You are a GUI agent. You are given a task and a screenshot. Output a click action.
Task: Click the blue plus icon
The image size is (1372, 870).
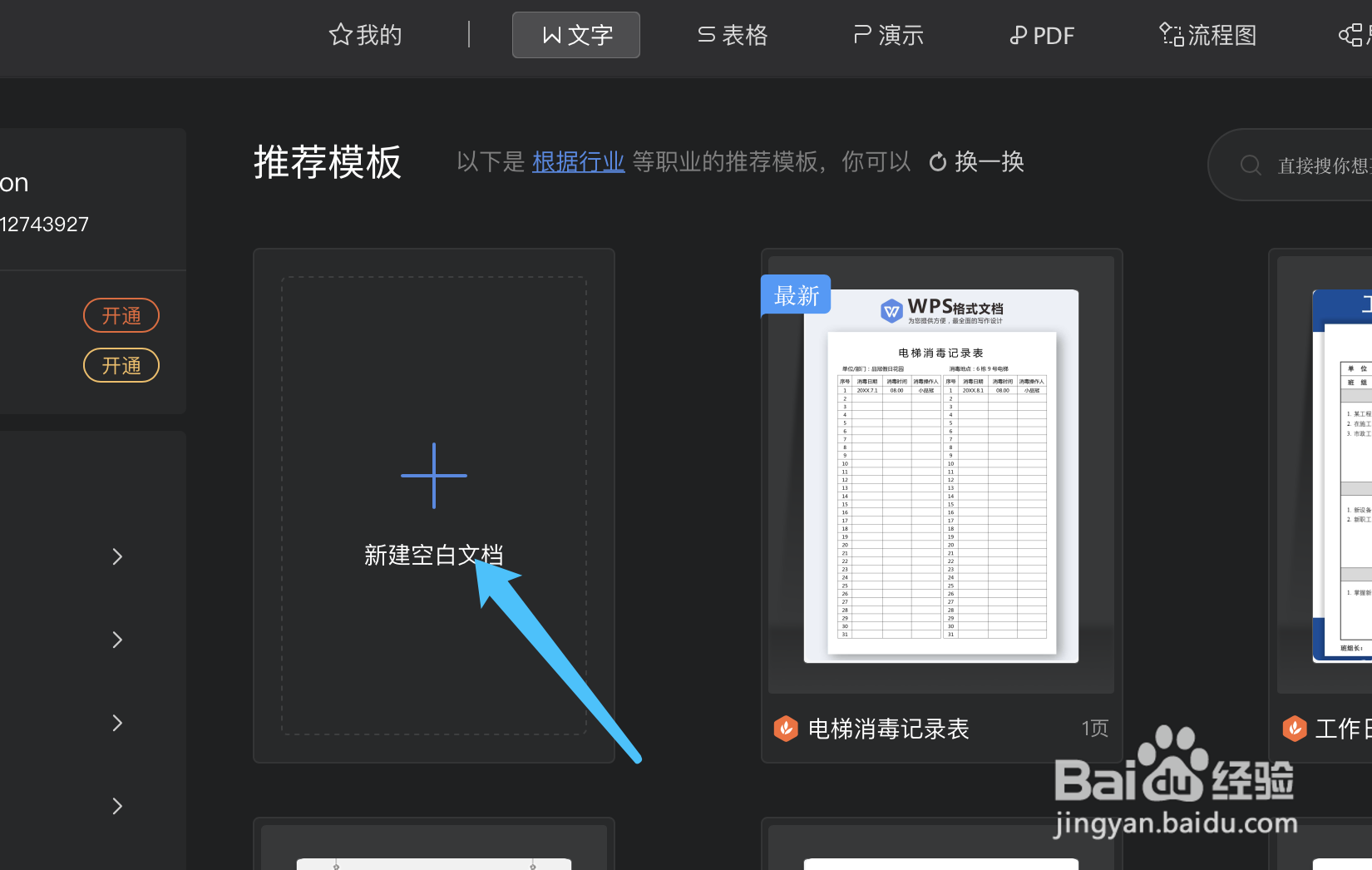pos(434,476)
